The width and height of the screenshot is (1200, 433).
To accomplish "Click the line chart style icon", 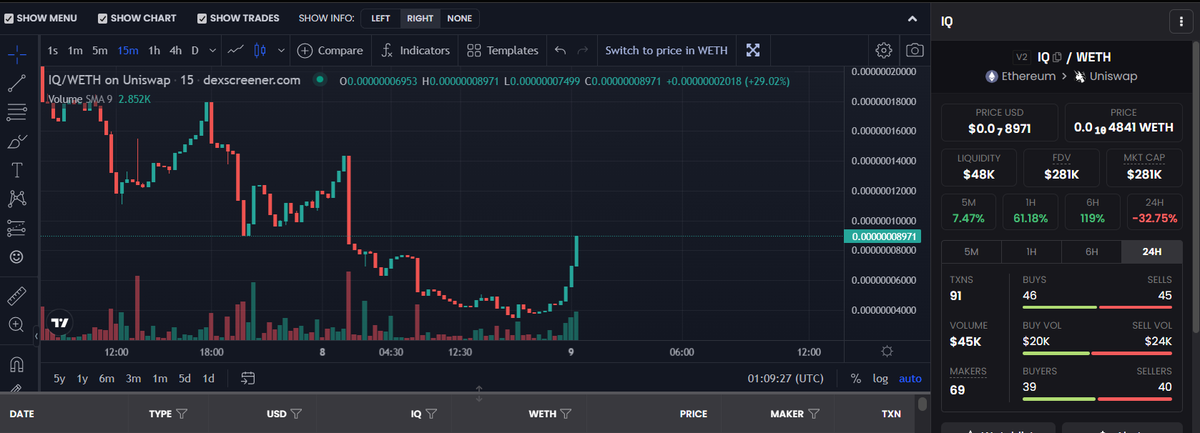I will [x=235, y=50].
